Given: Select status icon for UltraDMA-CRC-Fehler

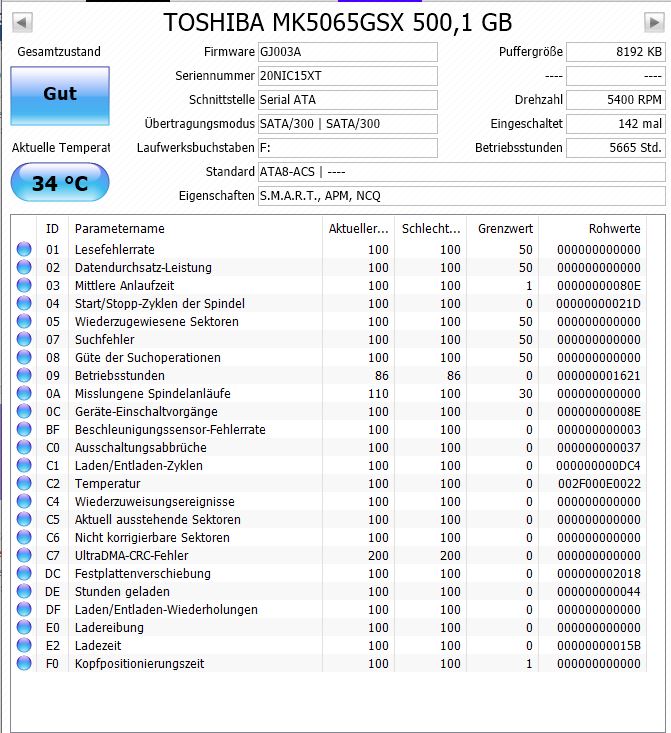Looking at the screenshot, I should click(24, 555).
